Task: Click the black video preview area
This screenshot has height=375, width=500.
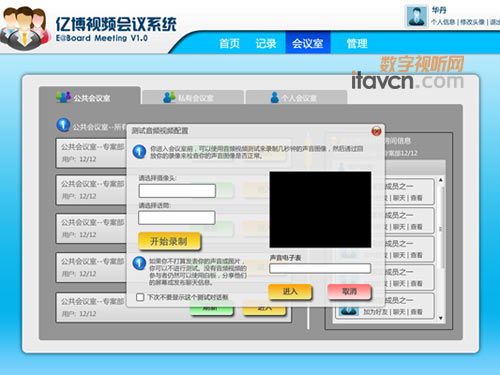Action: [320, 210]
